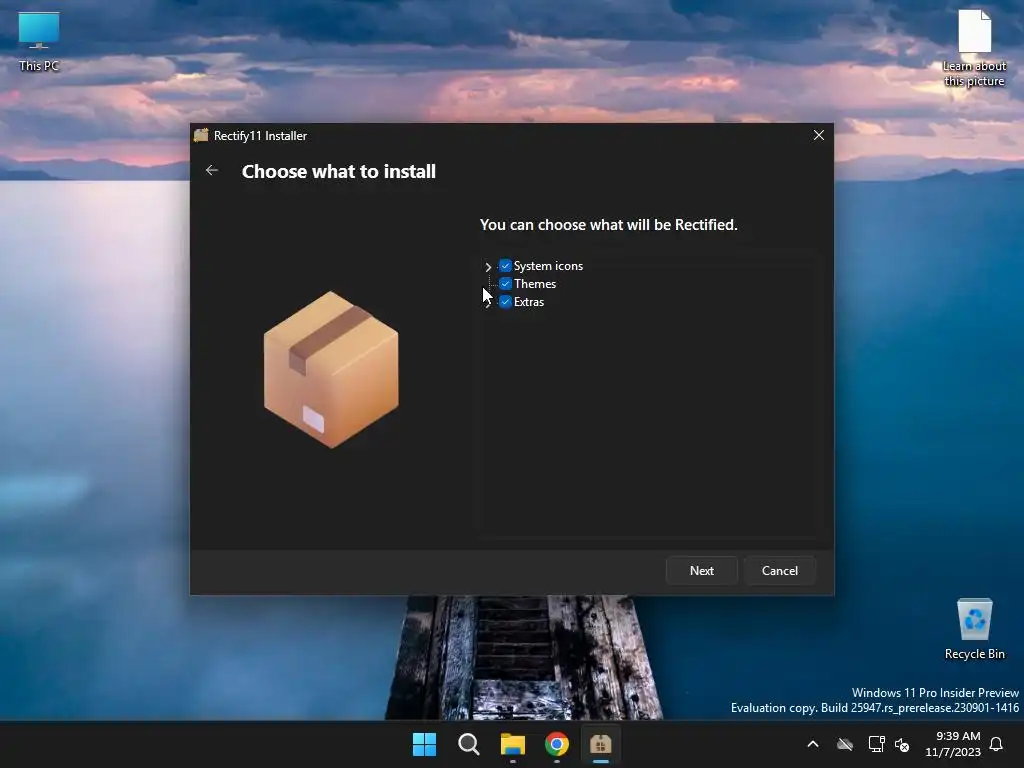1024x768 pixels.
Task: Select the Themes tree row label
Action: coord(535,283)
